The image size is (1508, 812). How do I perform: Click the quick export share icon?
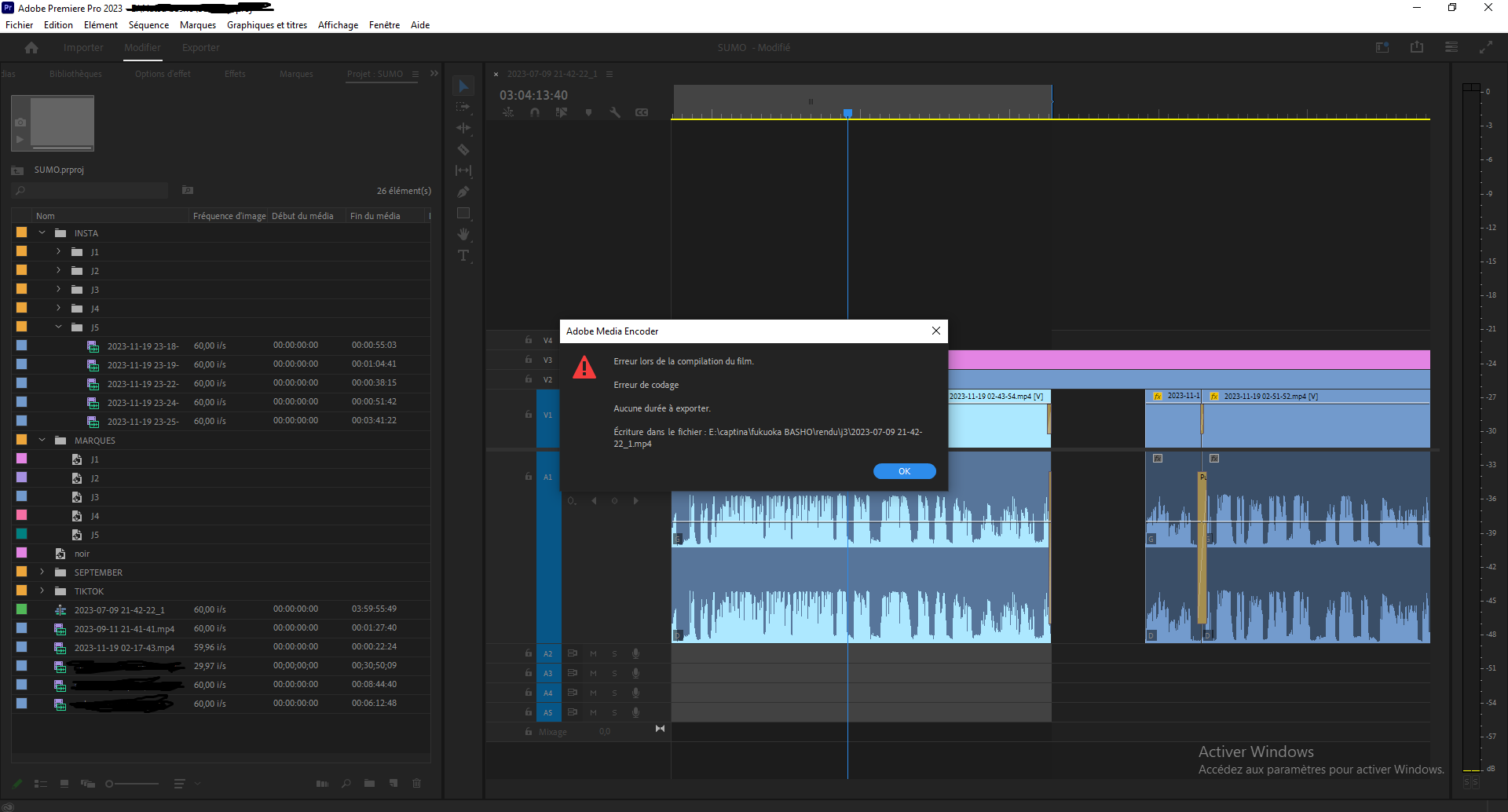pos(1417,47)
